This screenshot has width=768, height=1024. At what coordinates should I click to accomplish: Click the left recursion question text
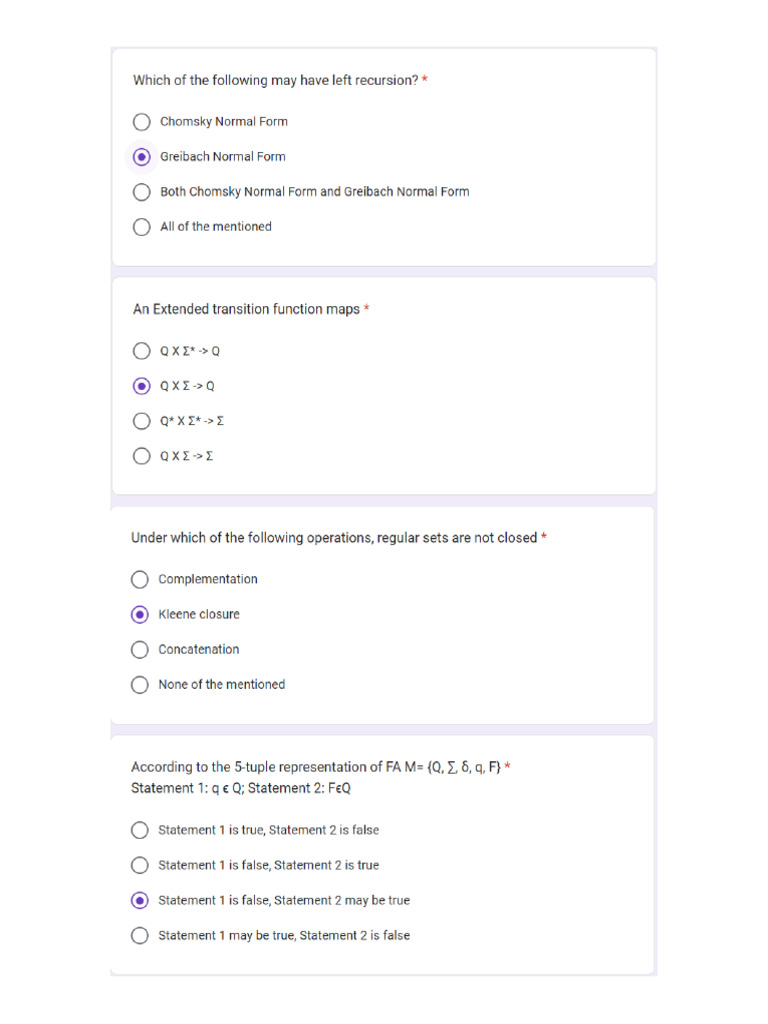[276, 80]
